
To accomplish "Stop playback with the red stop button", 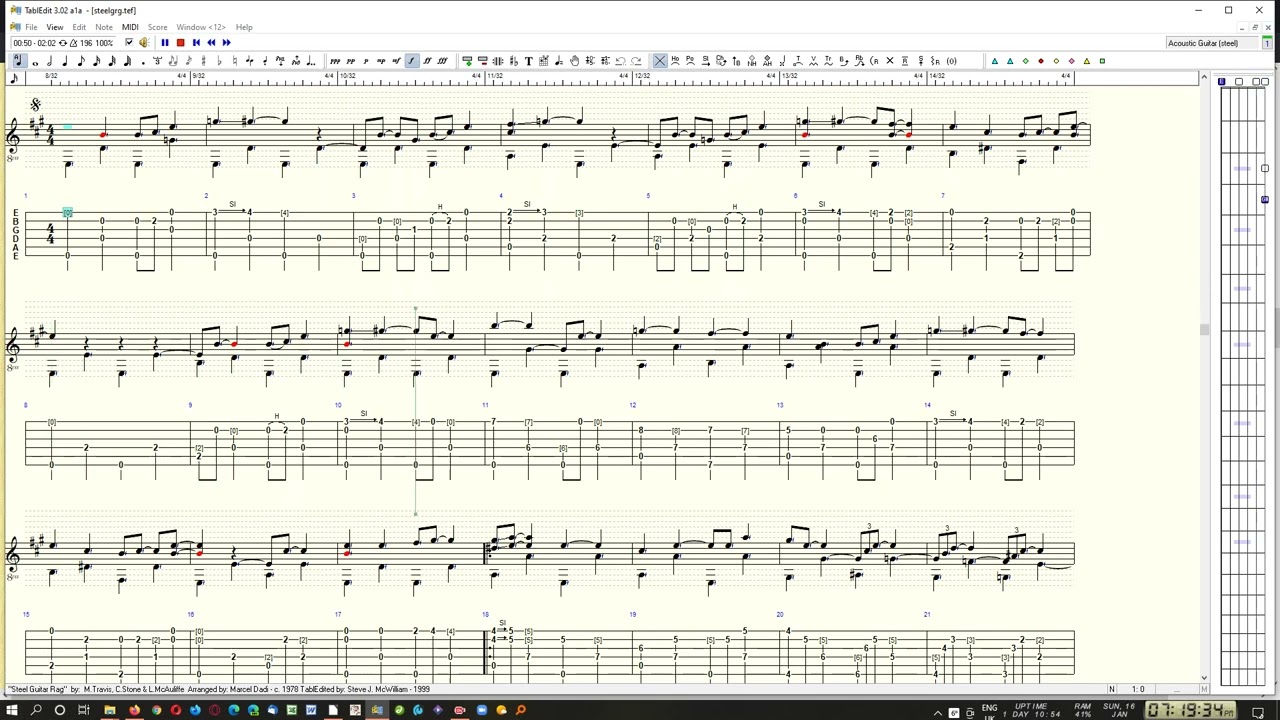I will 180,43.
